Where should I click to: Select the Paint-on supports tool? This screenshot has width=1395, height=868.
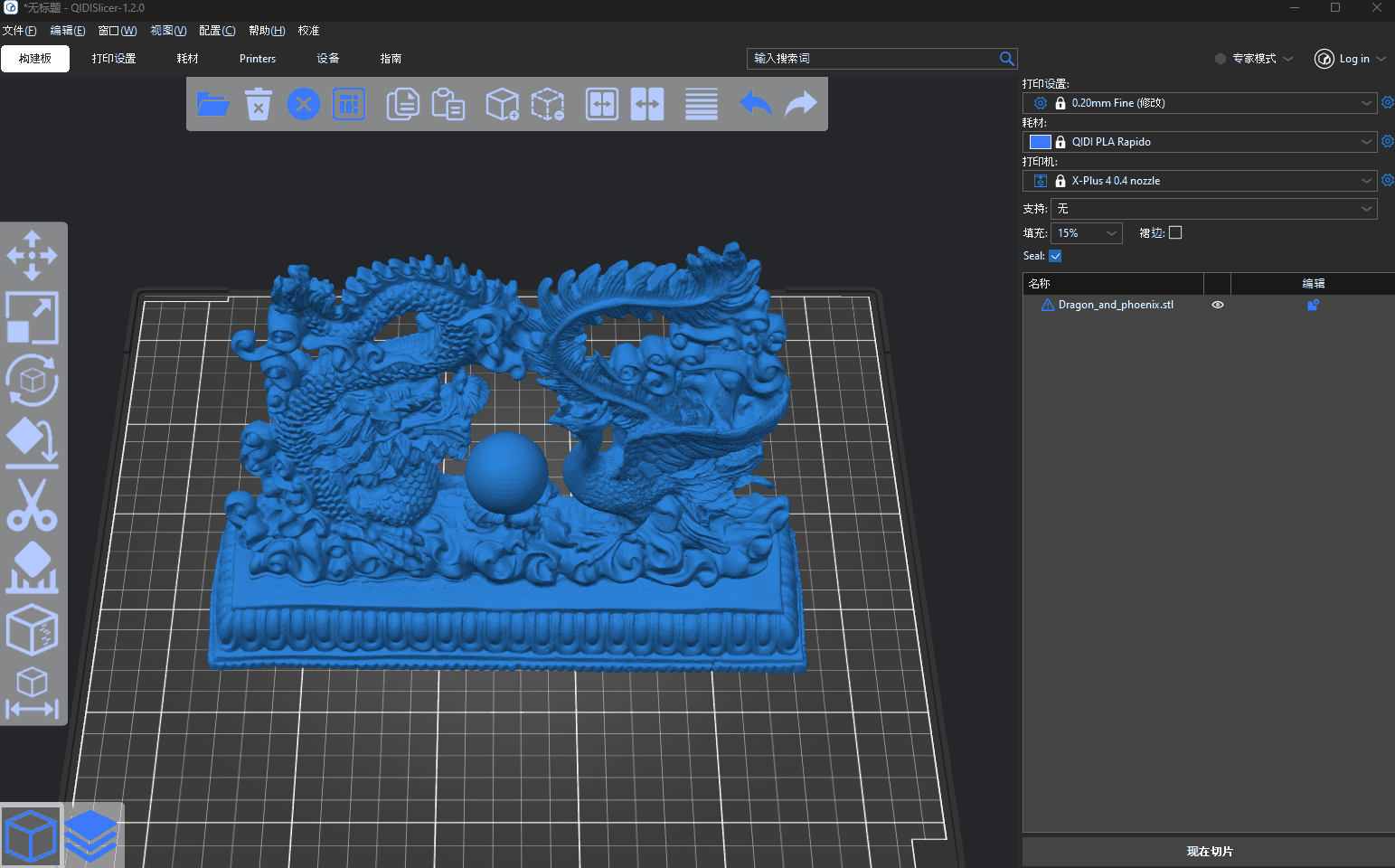(33, 567)
